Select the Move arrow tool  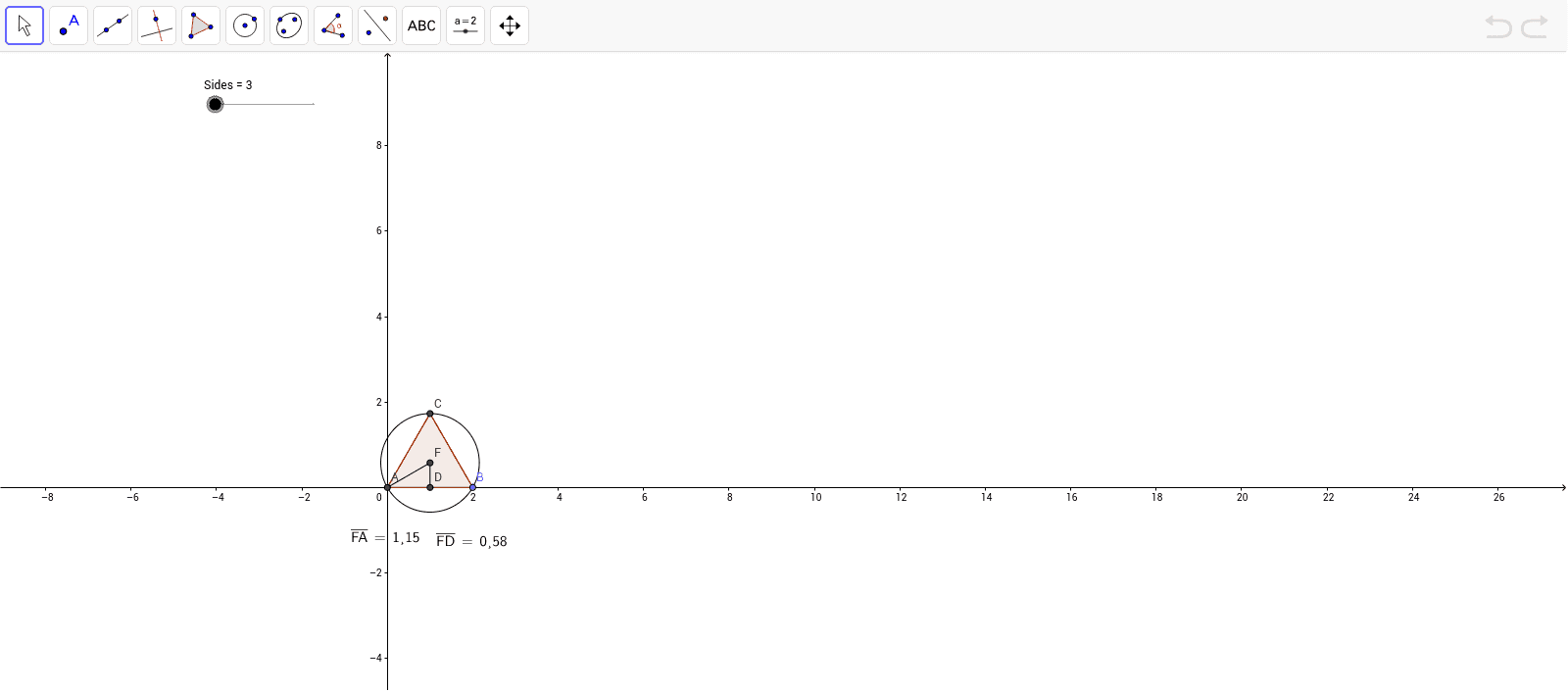click(24, 25)
